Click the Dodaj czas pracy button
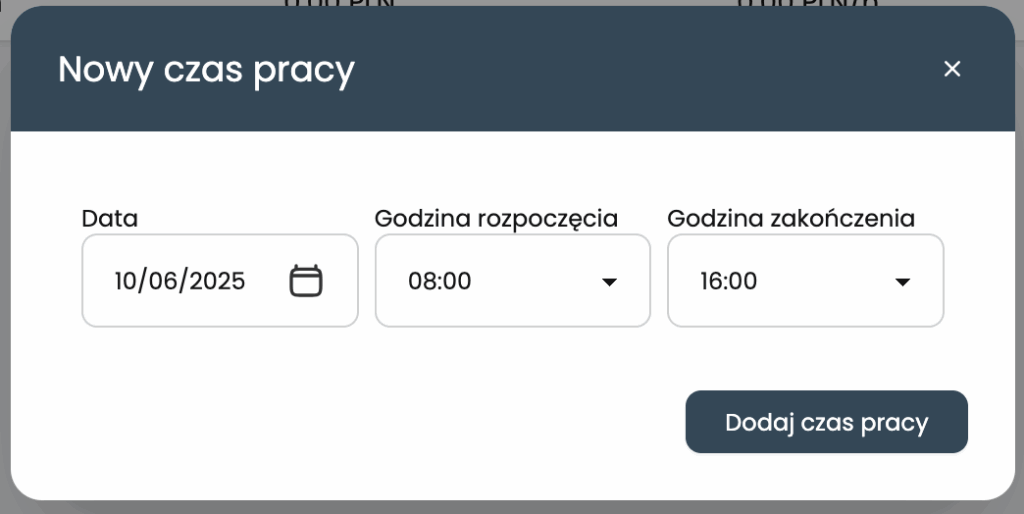1024x514 pixels. tap(826, 422)
